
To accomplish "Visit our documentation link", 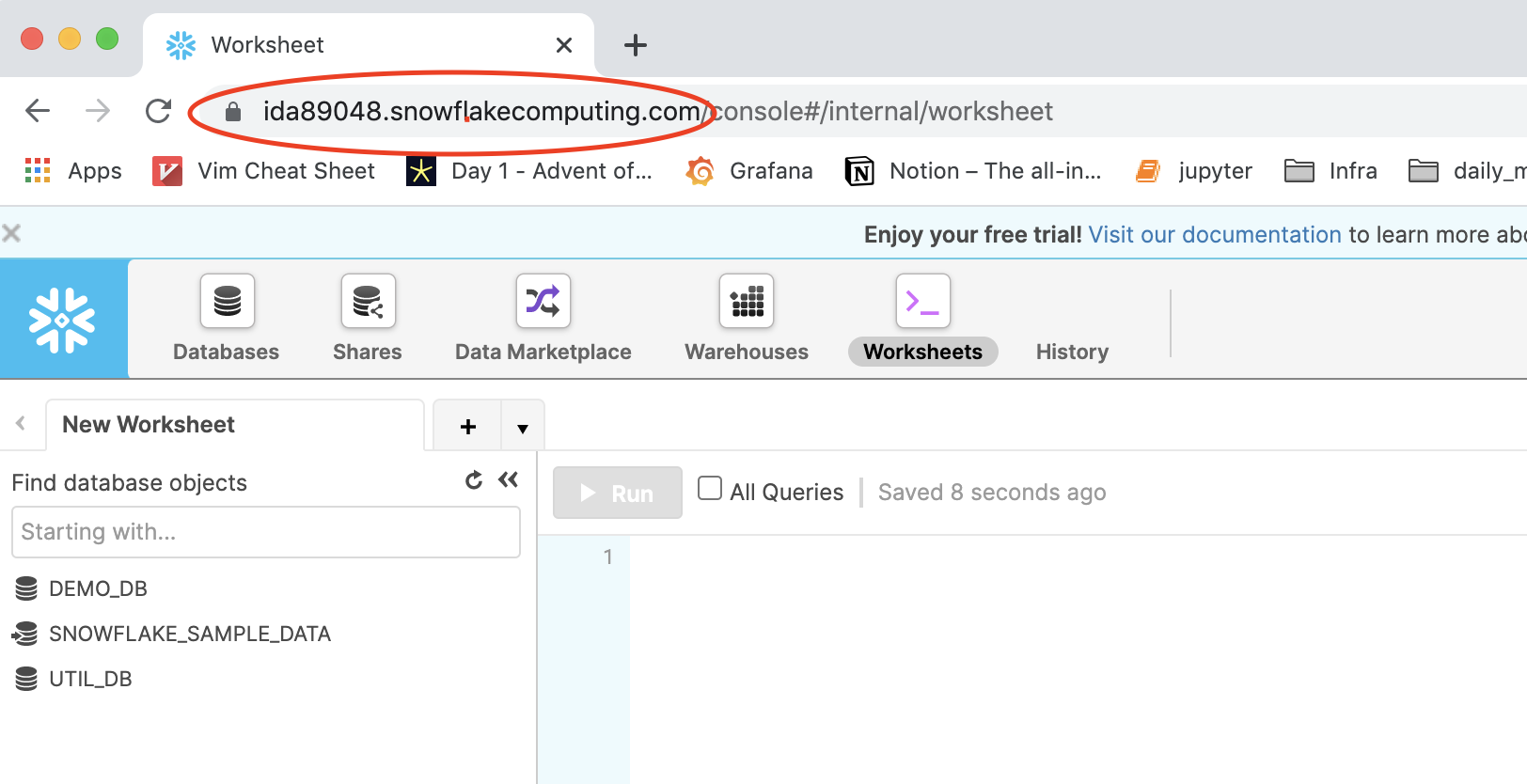I will point(1215,234).
